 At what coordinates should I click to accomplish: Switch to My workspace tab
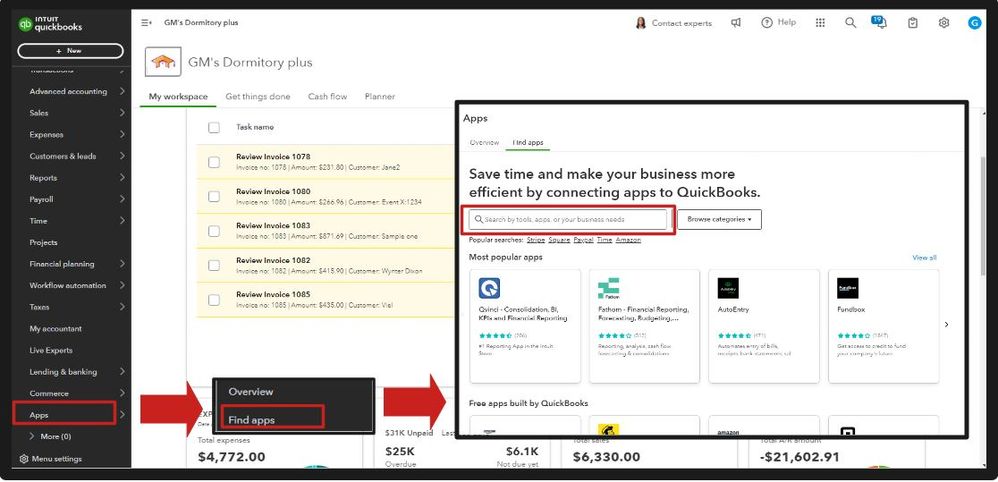point(178,97)
